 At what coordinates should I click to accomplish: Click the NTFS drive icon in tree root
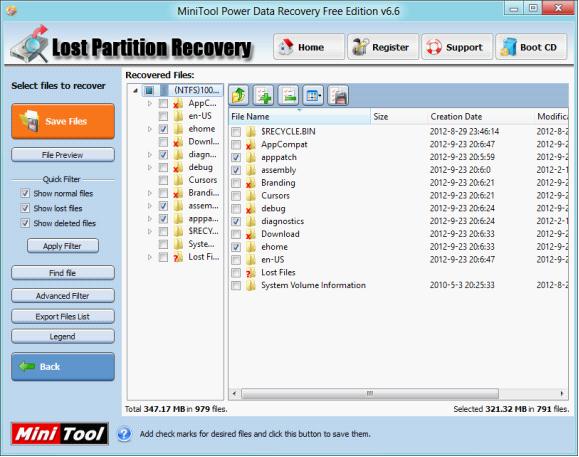164,90
